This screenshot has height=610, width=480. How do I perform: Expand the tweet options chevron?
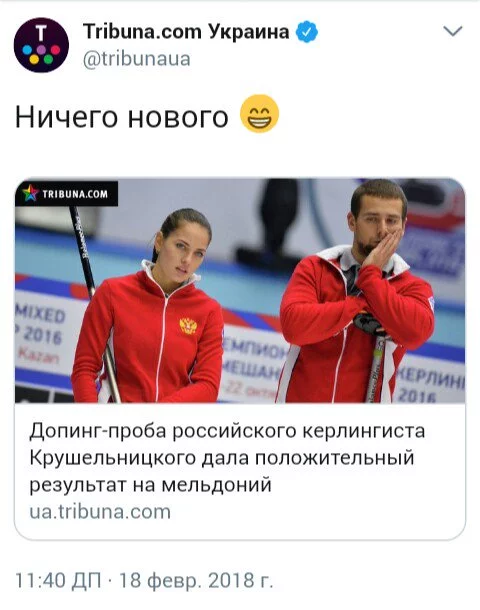point(453,31)
